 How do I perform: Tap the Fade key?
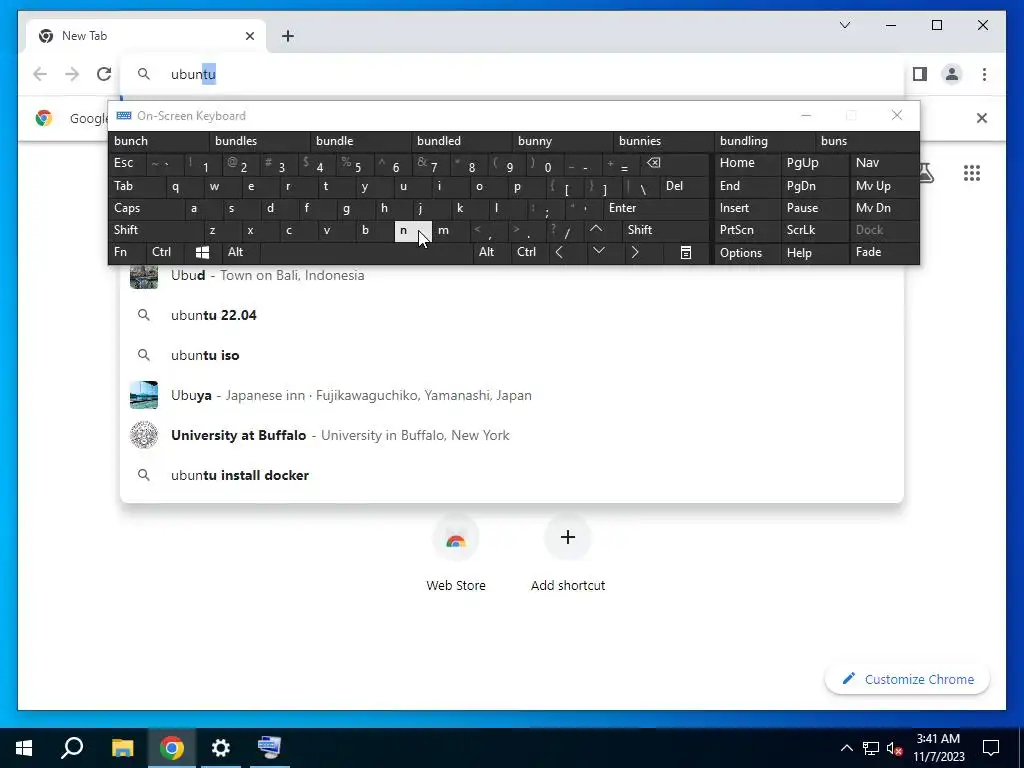tap(884, 252)
